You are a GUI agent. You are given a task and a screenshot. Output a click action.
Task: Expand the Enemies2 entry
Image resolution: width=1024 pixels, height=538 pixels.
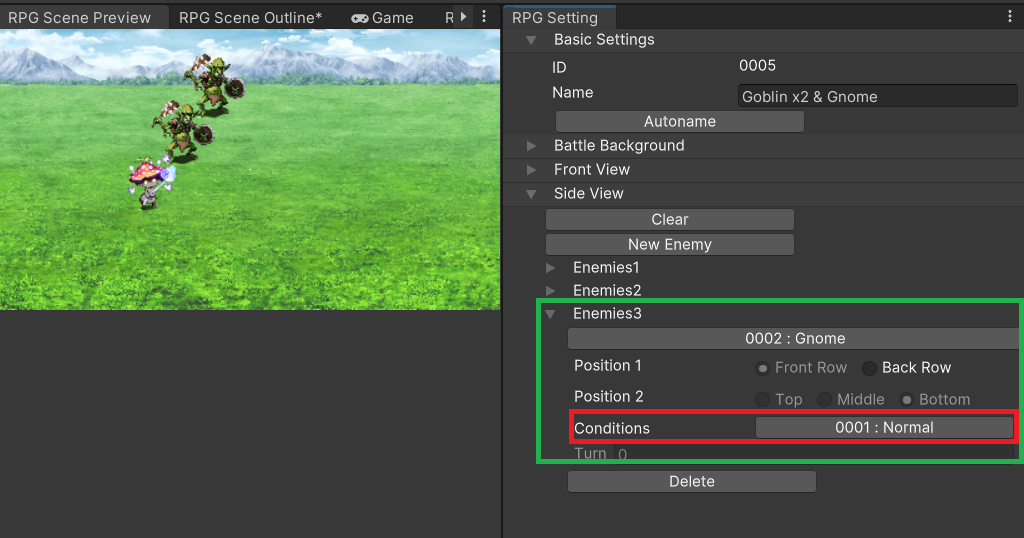coord(551,291)
